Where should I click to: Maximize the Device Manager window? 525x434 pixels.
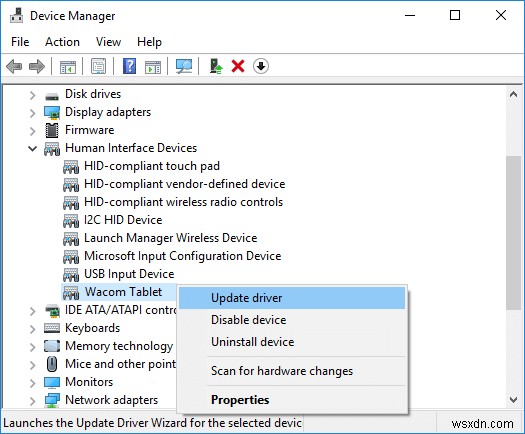coord(455,15)
